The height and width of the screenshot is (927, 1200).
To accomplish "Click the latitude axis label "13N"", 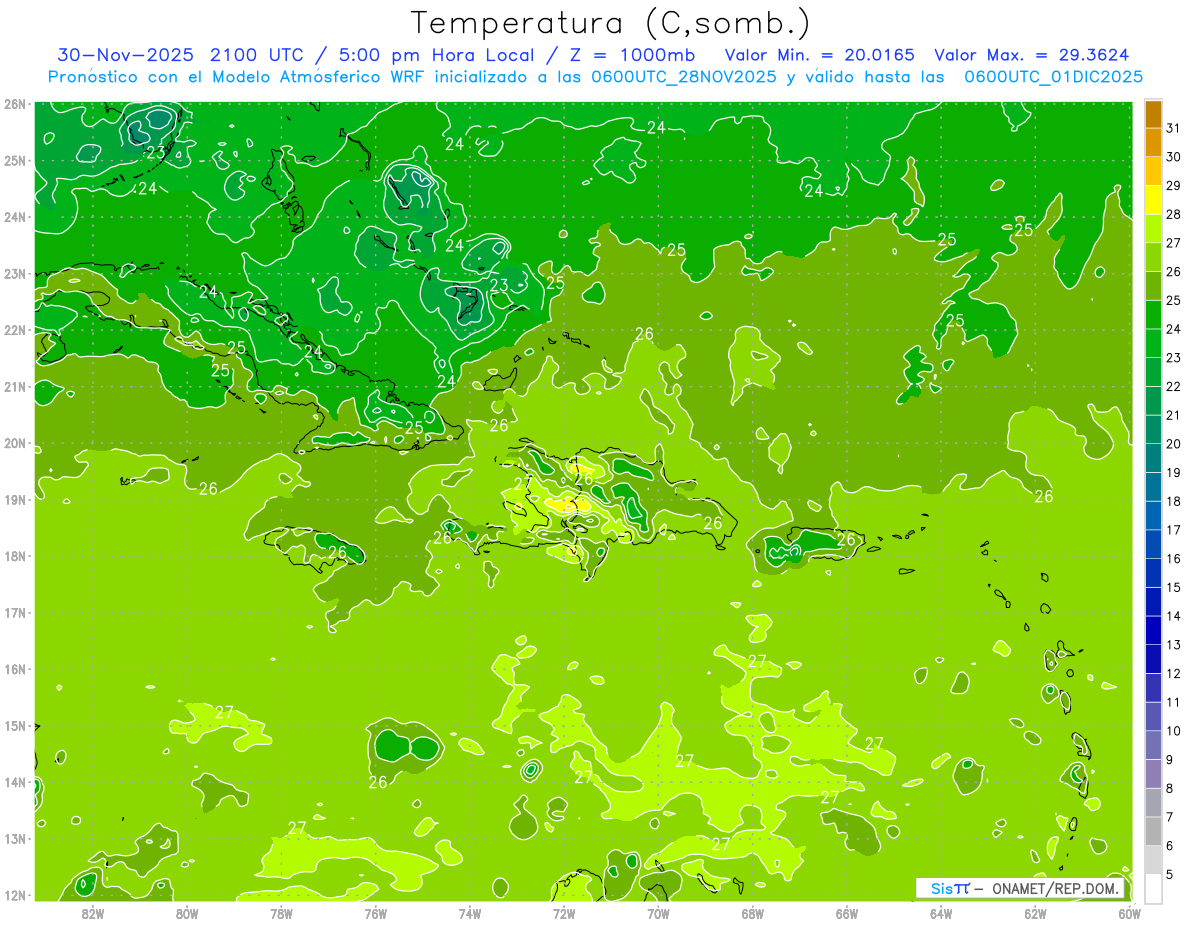I will click(15, 838).
